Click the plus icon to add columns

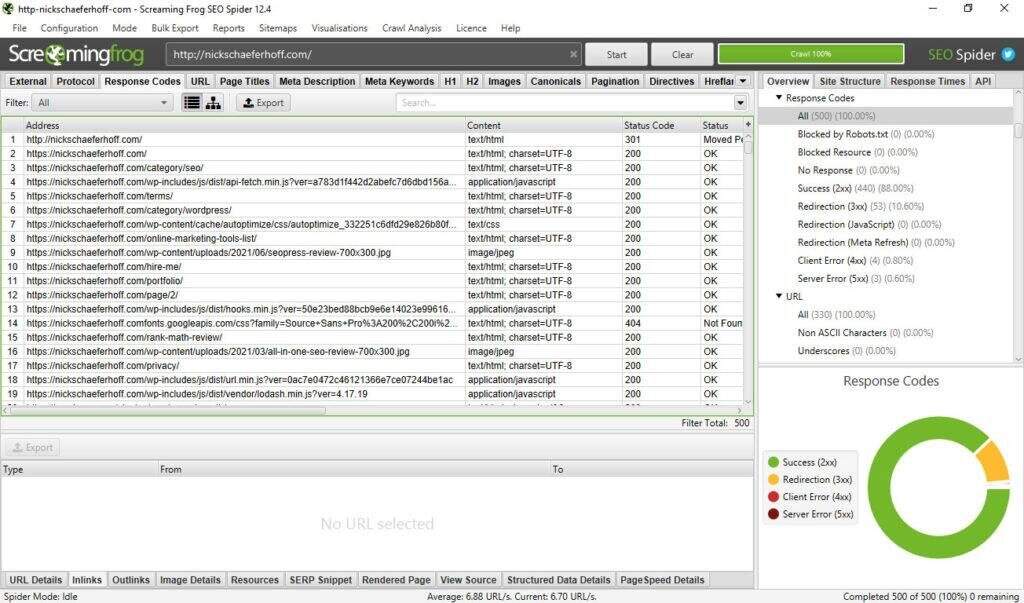coord(748,125)
